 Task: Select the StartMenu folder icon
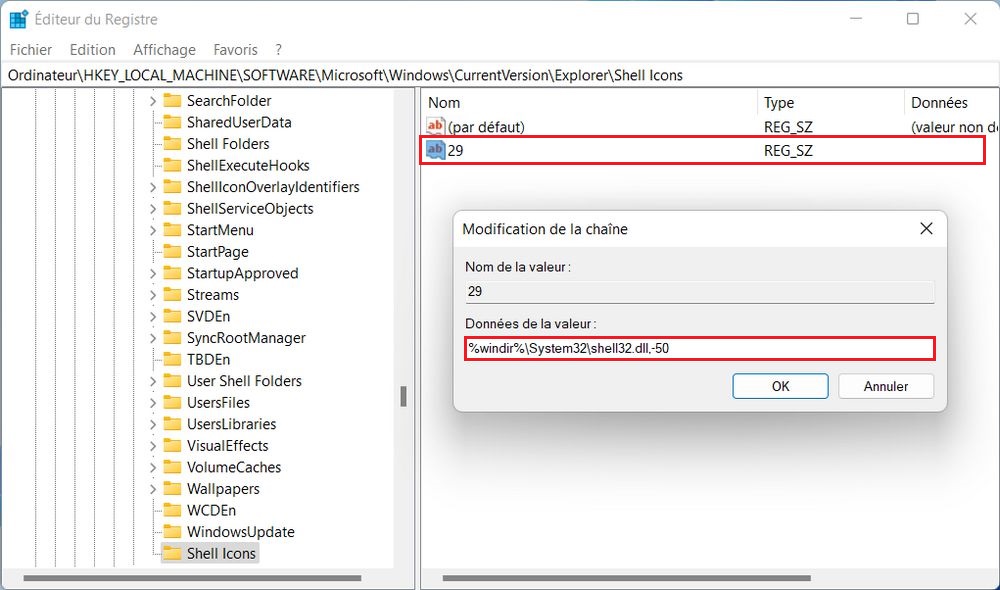click(172, 230)
